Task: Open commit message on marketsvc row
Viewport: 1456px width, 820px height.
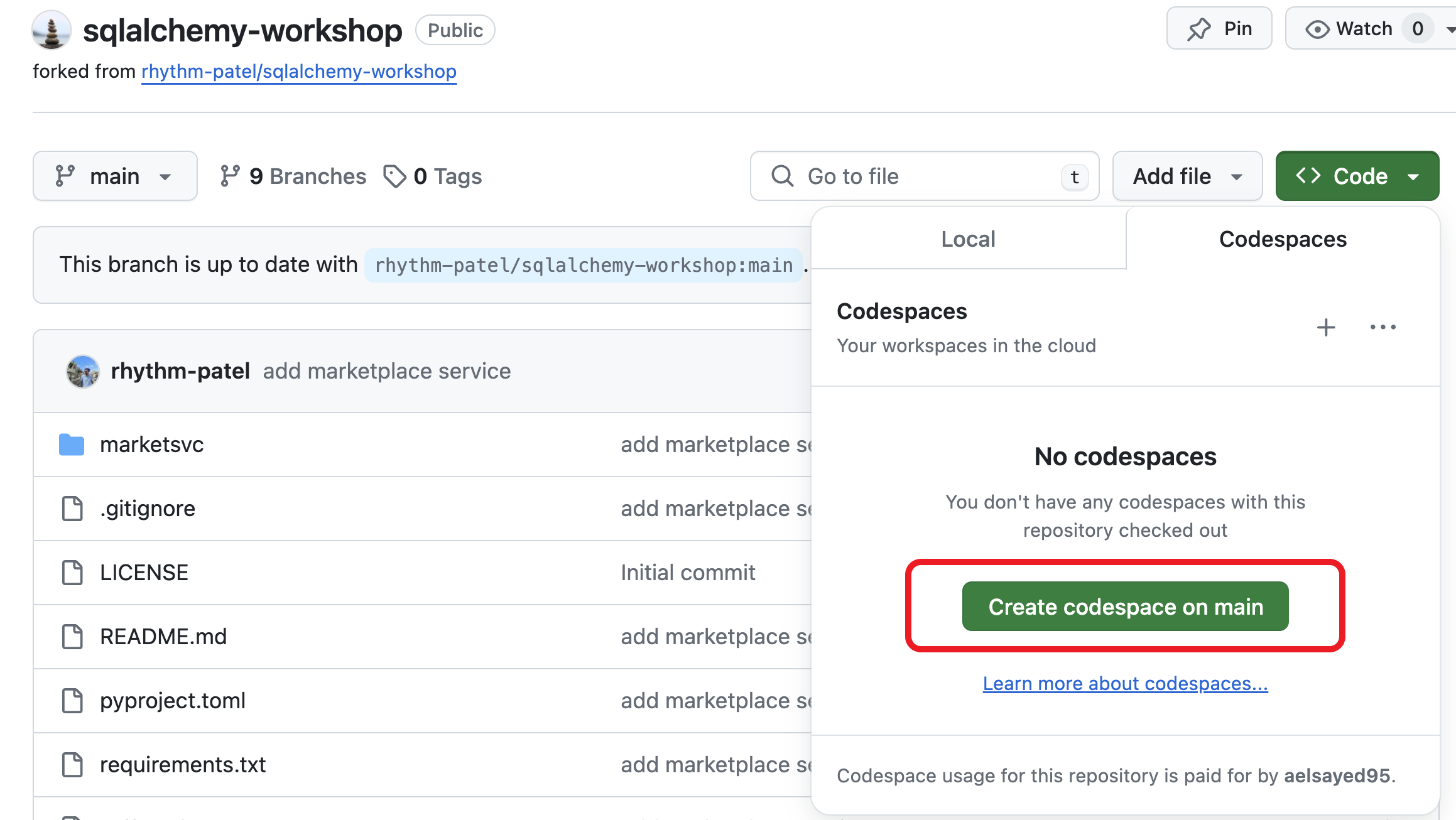Action: [716, 445]
